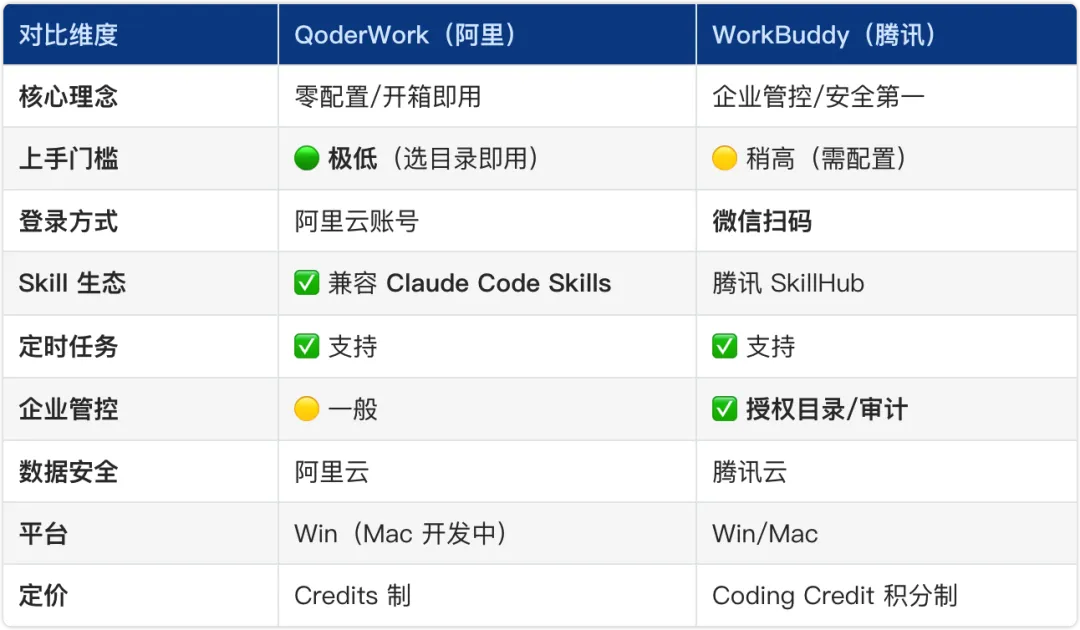
Task: Click the 平台 row label
Action: [43, 534]
